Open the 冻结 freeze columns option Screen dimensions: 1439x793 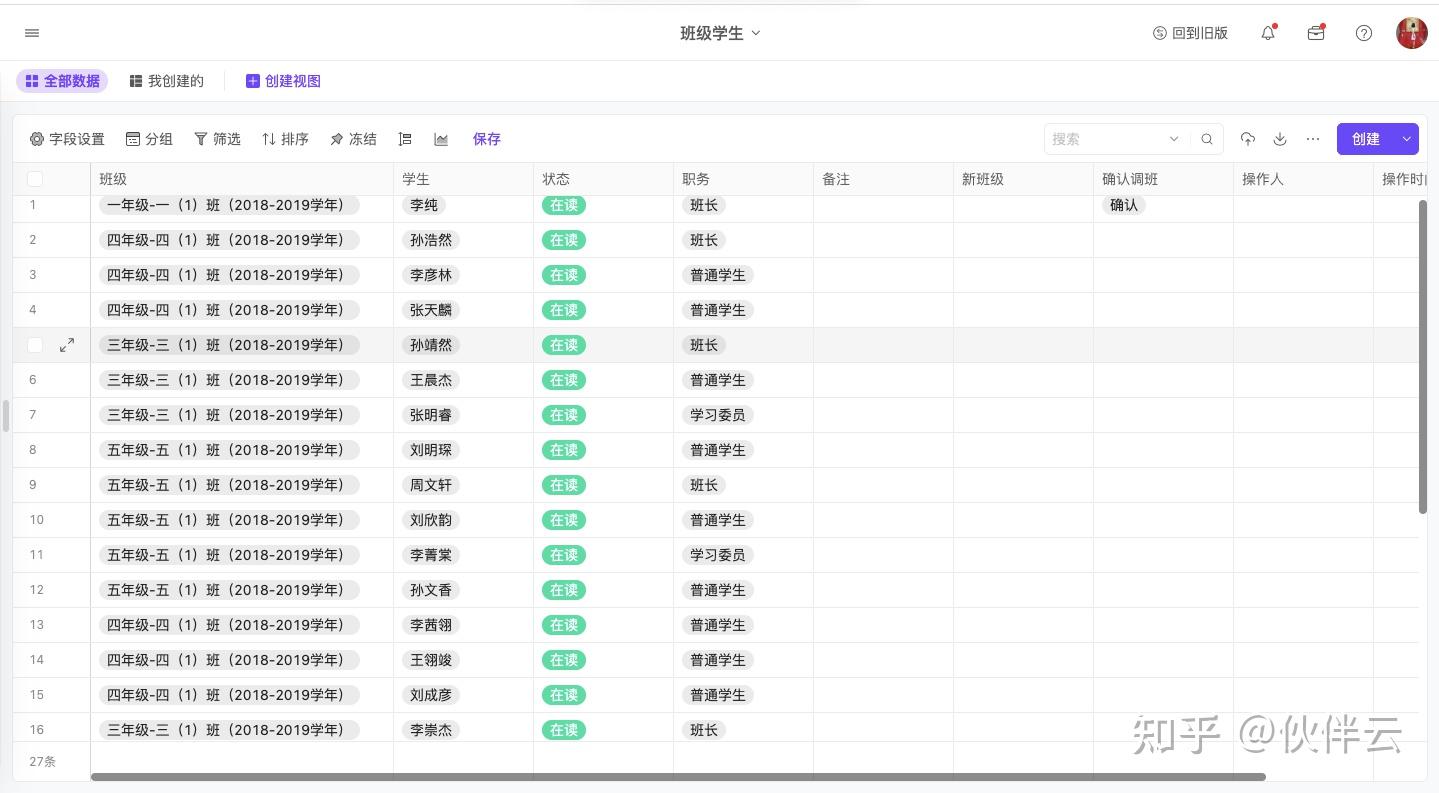[x=353, y=139]
